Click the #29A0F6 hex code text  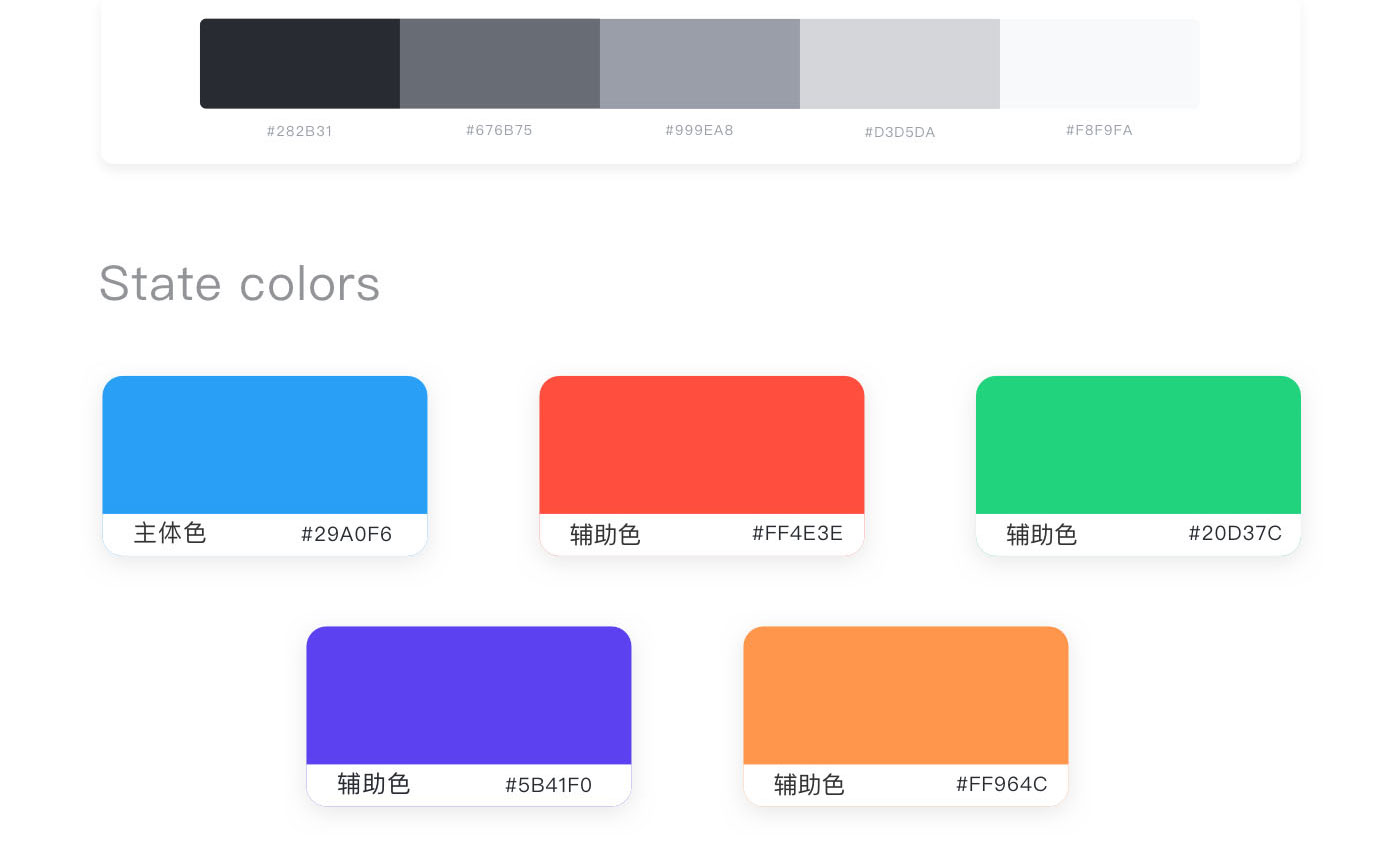(x=347, y=535)
